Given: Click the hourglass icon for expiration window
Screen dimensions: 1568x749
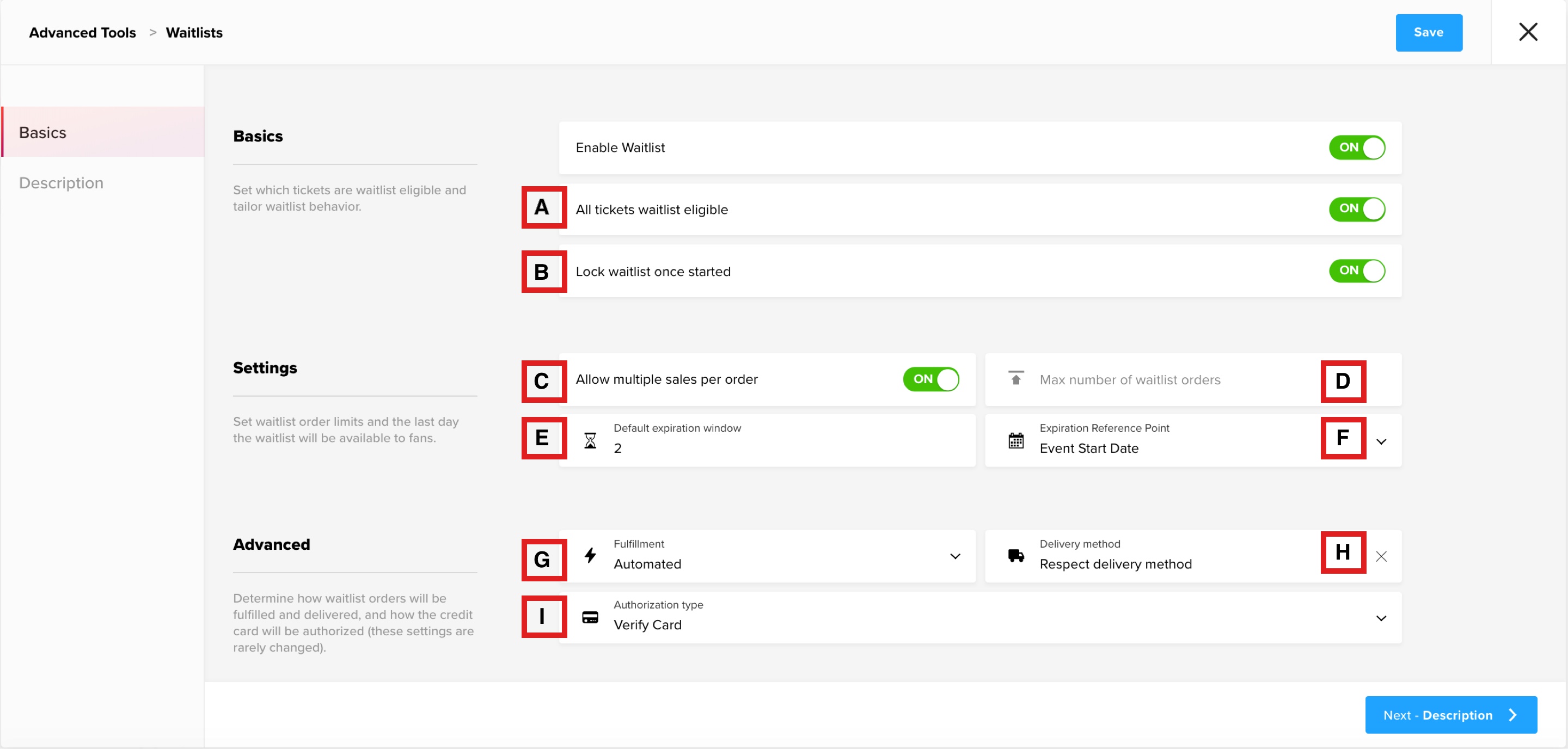Looking at the screenshot, I should (590, 440).
